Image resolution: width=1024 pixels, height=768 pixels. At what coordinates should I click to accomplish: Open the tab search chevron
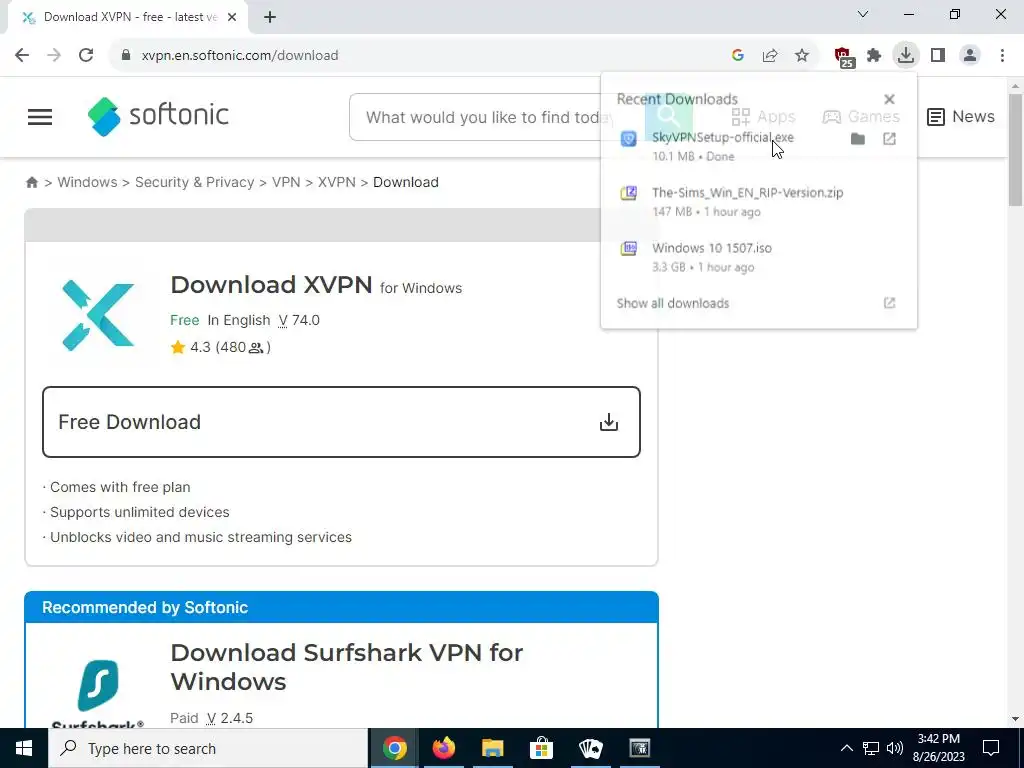863,14
